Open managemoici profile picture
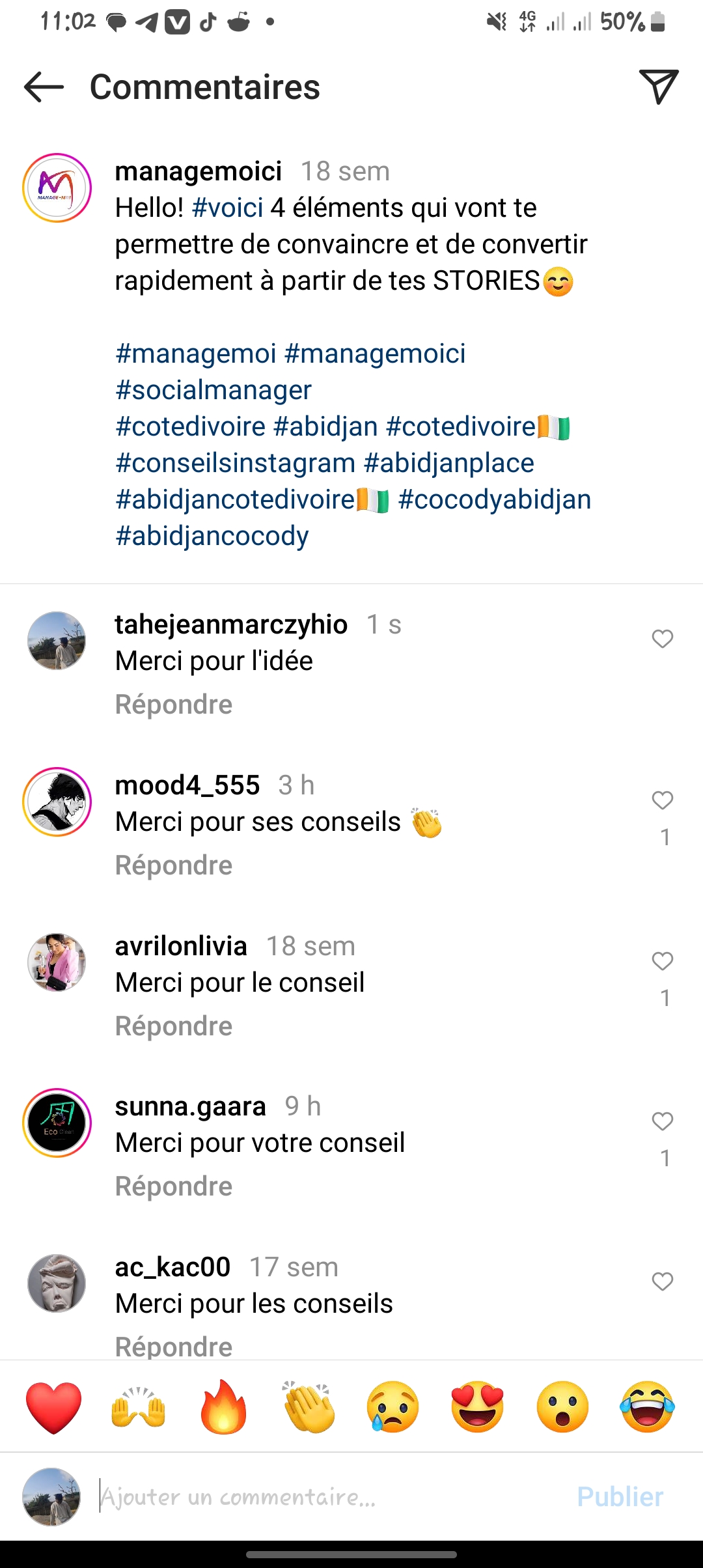Screen dimensions: 703x1568 tap(57, 188)
